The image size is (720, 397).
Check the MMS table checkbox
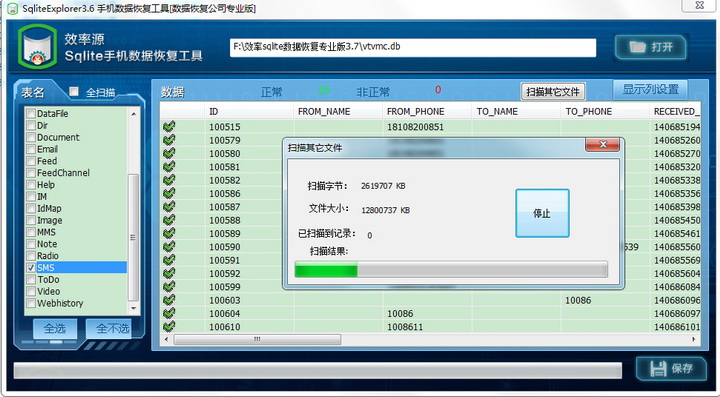pyautogui.click(x=31, y=232)
